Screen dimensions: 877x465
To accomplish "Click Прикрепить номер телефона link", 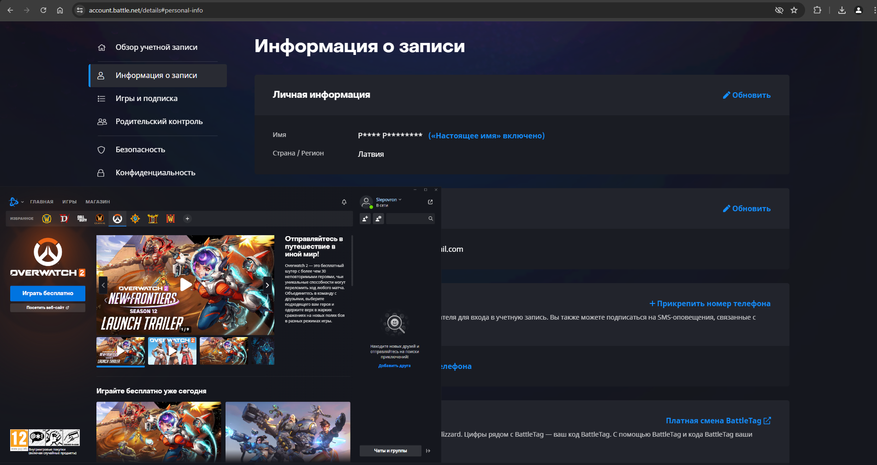I will [710, 304].
